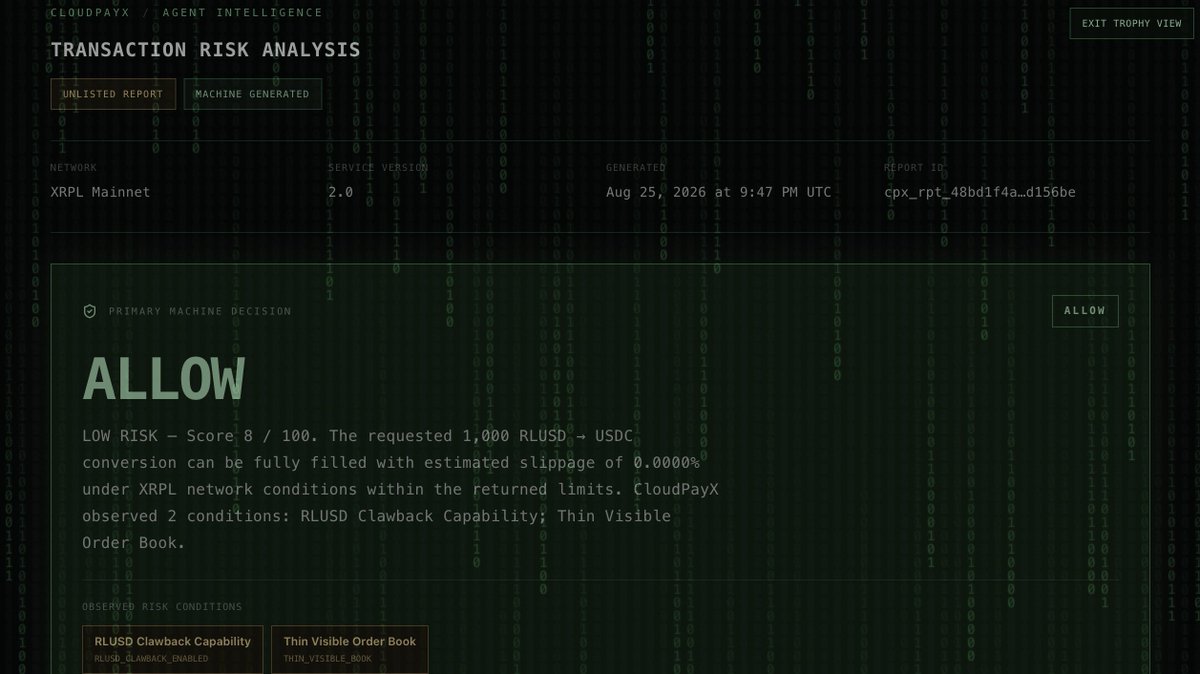The width and height of the screenshot is (1200, 674).
Task: Click the report ID cpx_rpt_48bd1f4a…d156be
Action: pos(980,192)
